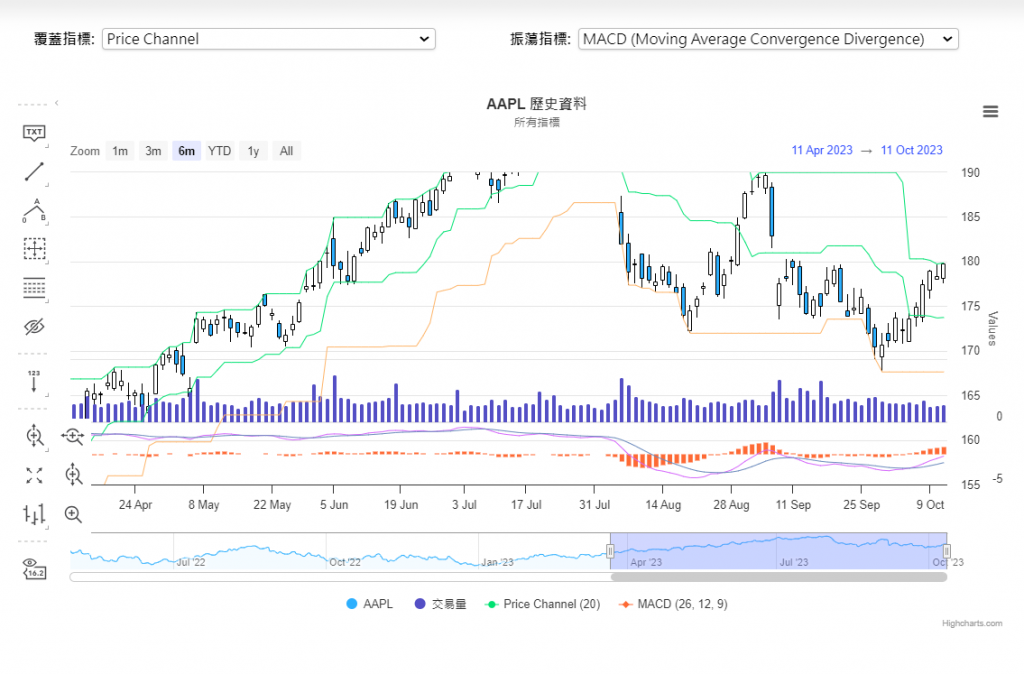Image resolution: width=1024 pixels, height=674 pixels.
Task: Click the navigator left range handle
Action: click(x=610, y=551)
